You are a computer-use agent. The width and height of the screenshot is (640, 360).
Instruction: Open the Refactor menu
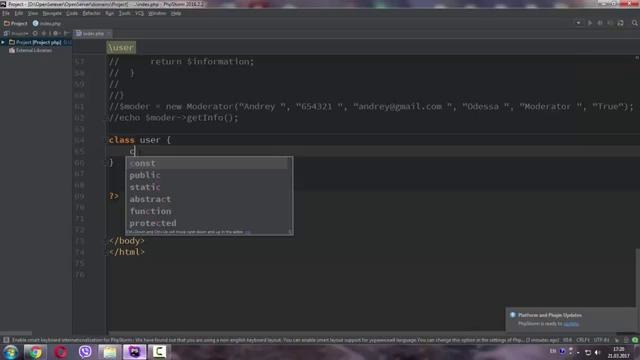(91, 13)
